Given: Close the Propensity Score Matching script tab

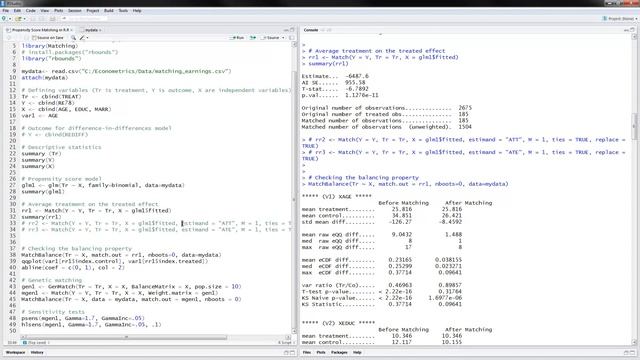Looking at the screenshot, I should point(71,30).
